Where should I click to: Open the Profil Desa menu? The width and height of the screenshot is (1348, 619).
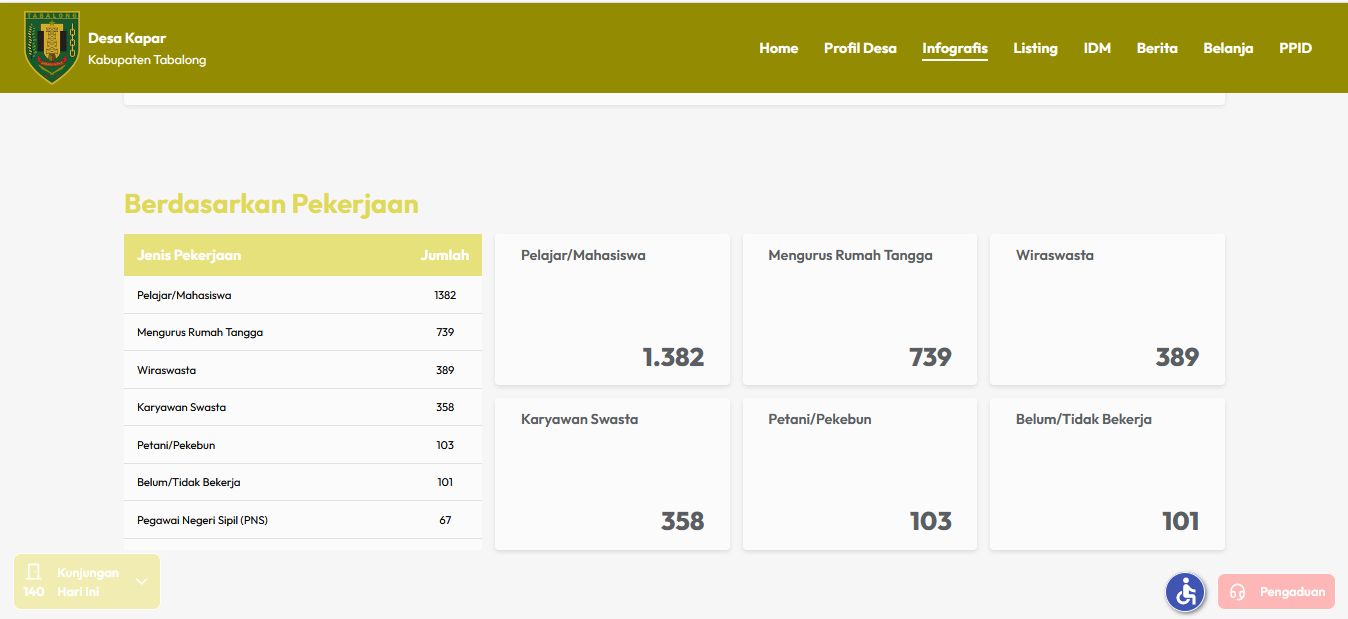(x=860, y=48)
